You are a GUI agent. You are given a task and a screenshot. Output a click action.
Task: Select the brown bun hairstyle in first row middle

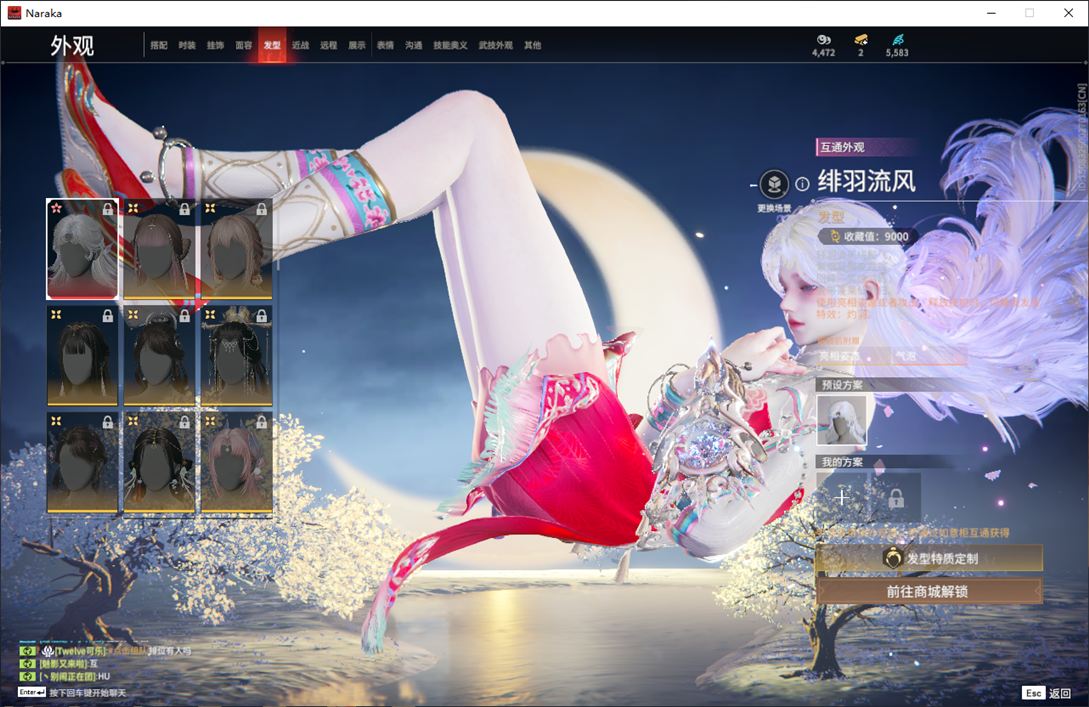coord(159,249)
